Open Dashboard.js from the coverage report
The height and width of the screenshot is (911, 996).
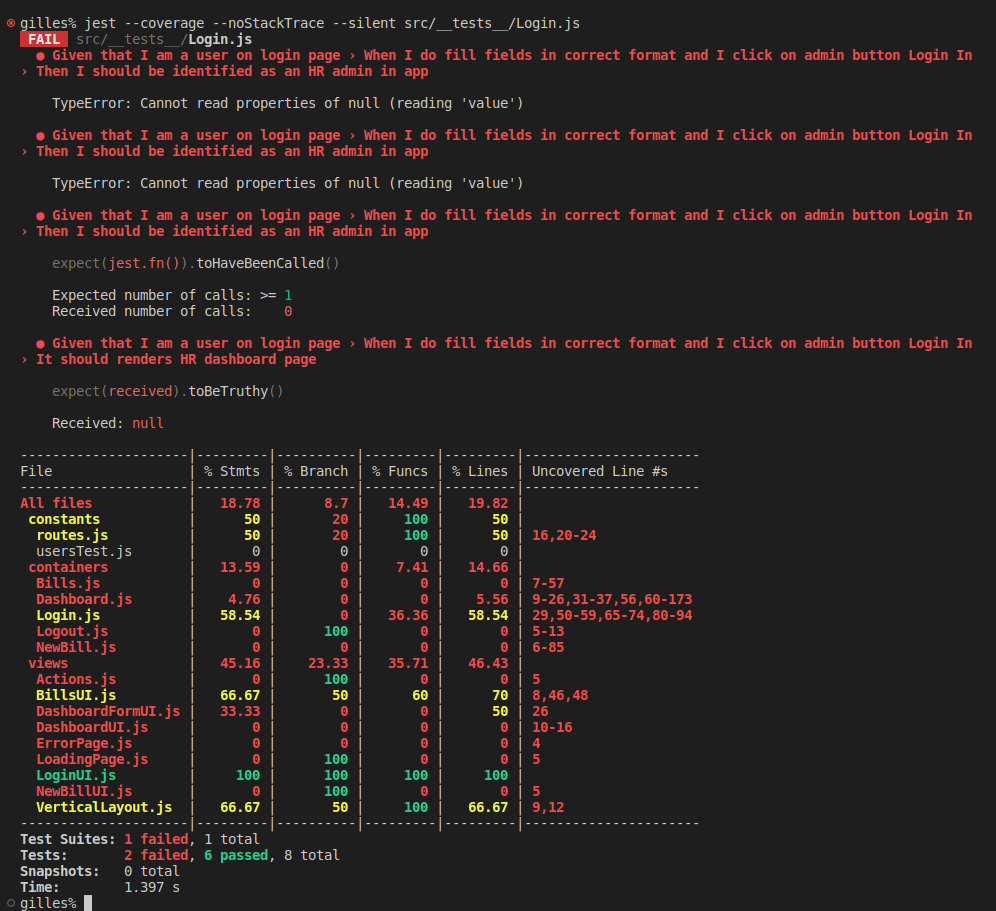tap(83, 599)
